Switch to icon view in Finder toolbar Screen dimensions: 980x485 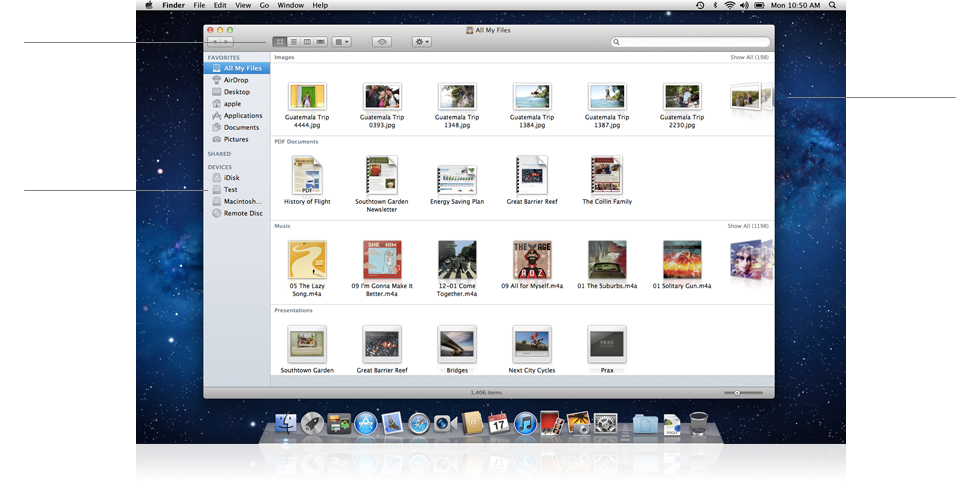[x=281, y=42]
